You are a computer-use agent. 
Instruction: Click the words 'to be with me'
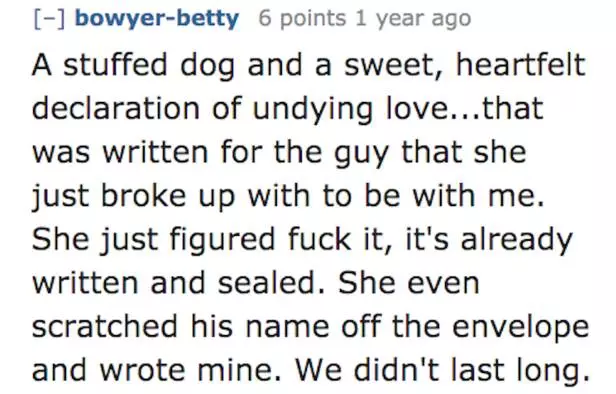click(x=434, y=196)
